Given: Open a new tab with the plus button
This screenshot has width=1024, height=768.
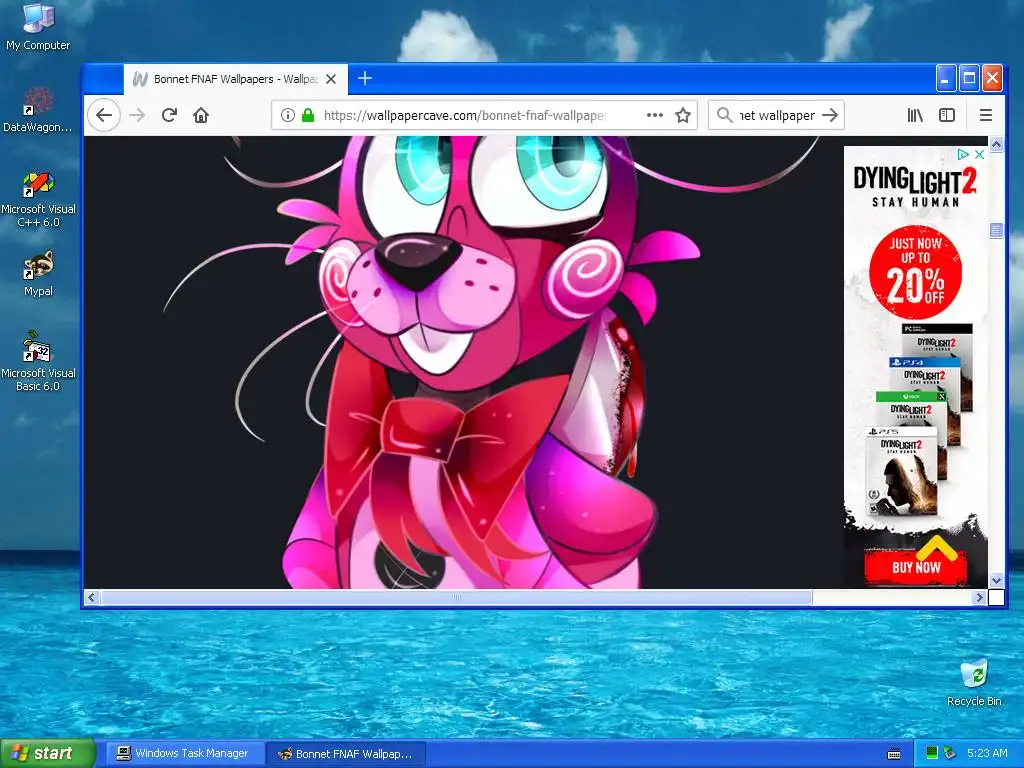Looking at the screenshot, I should click(365, 78).
